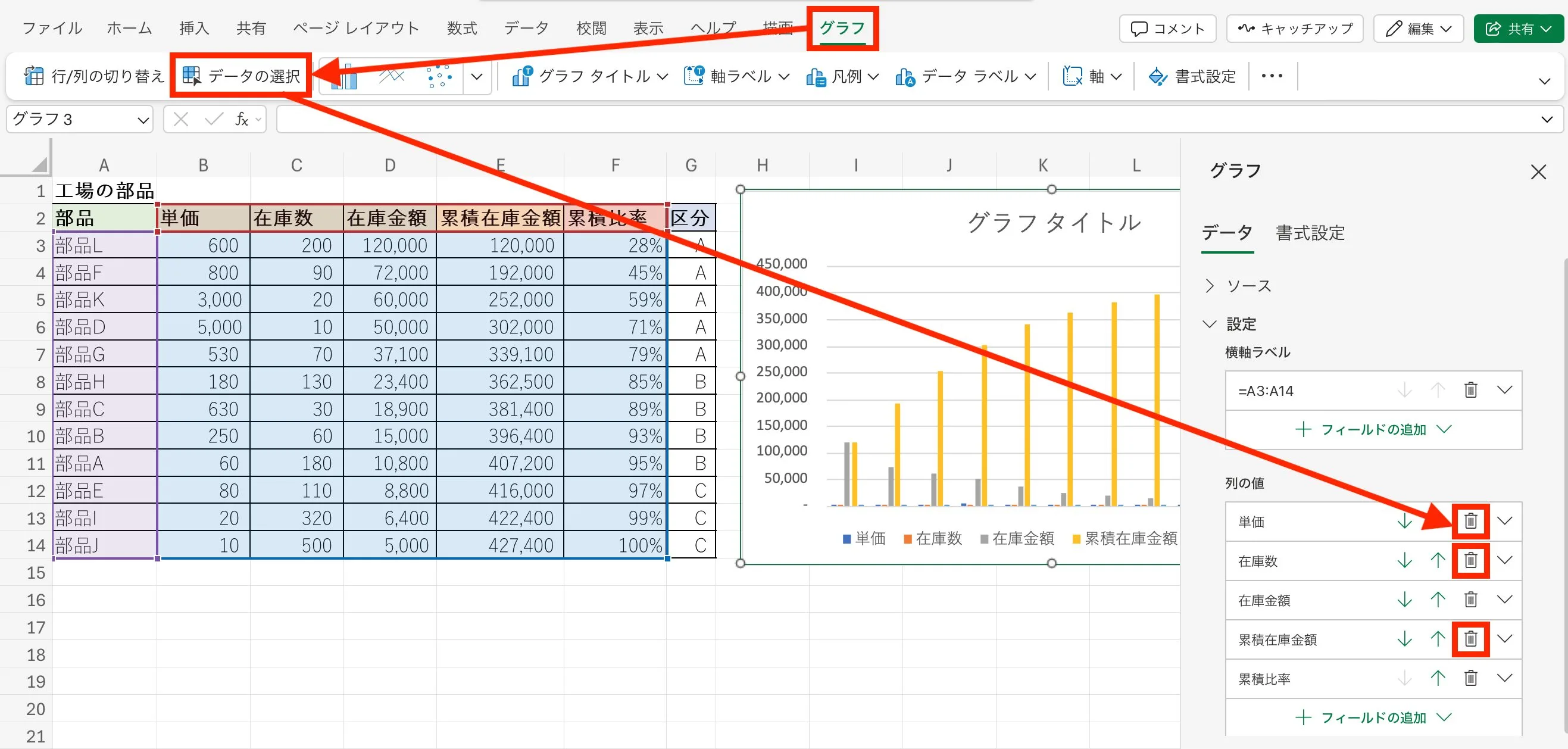1568x749 pixels.
Task: Delete the 在庫金額 series with trash icon
Action: click(x=1470, y=600)
